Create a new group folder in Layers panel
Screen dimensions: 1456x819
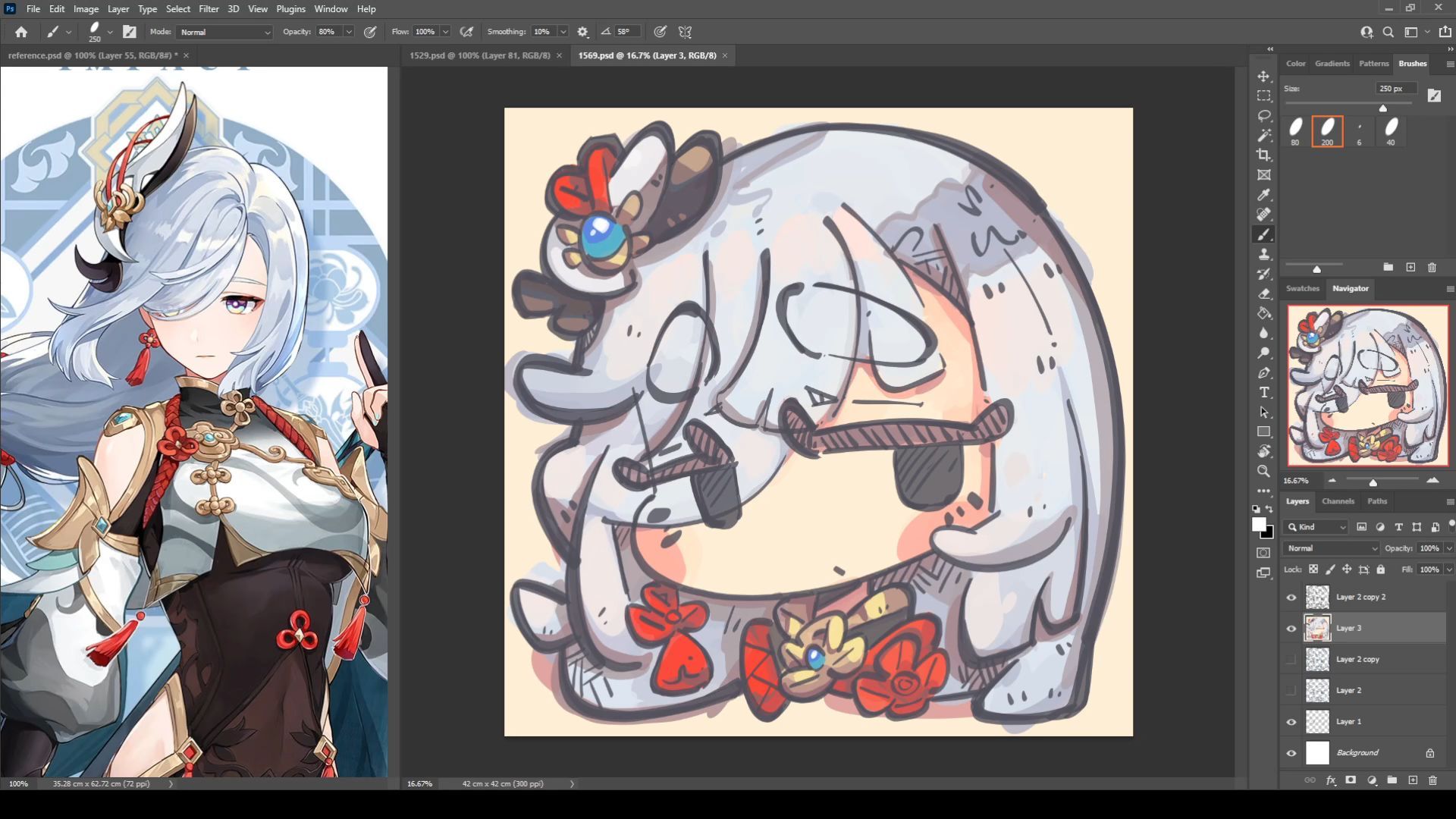click(x=1392, y=780)
